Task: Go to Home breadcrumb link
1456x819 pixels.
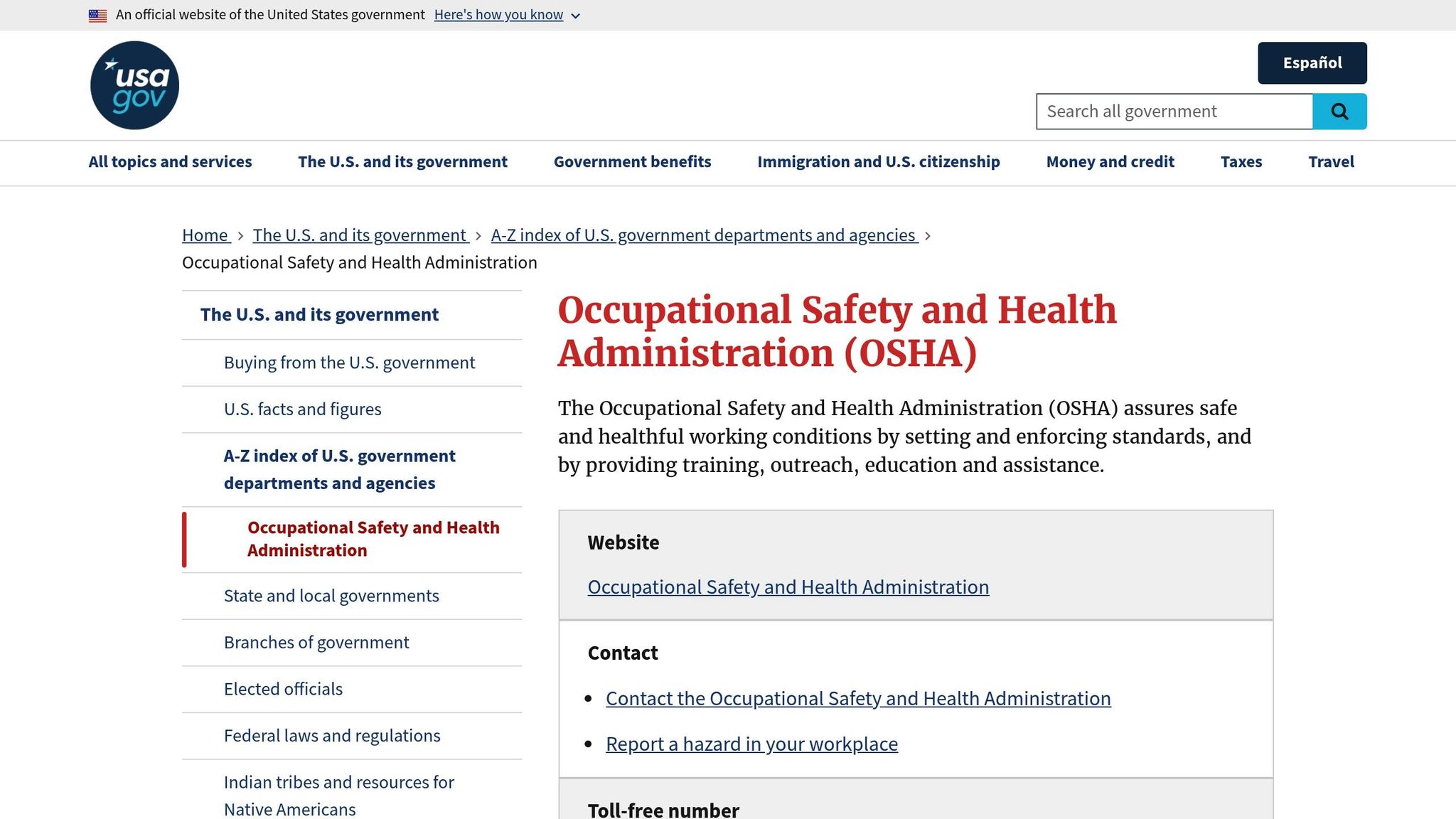Action: click(205, 235)
